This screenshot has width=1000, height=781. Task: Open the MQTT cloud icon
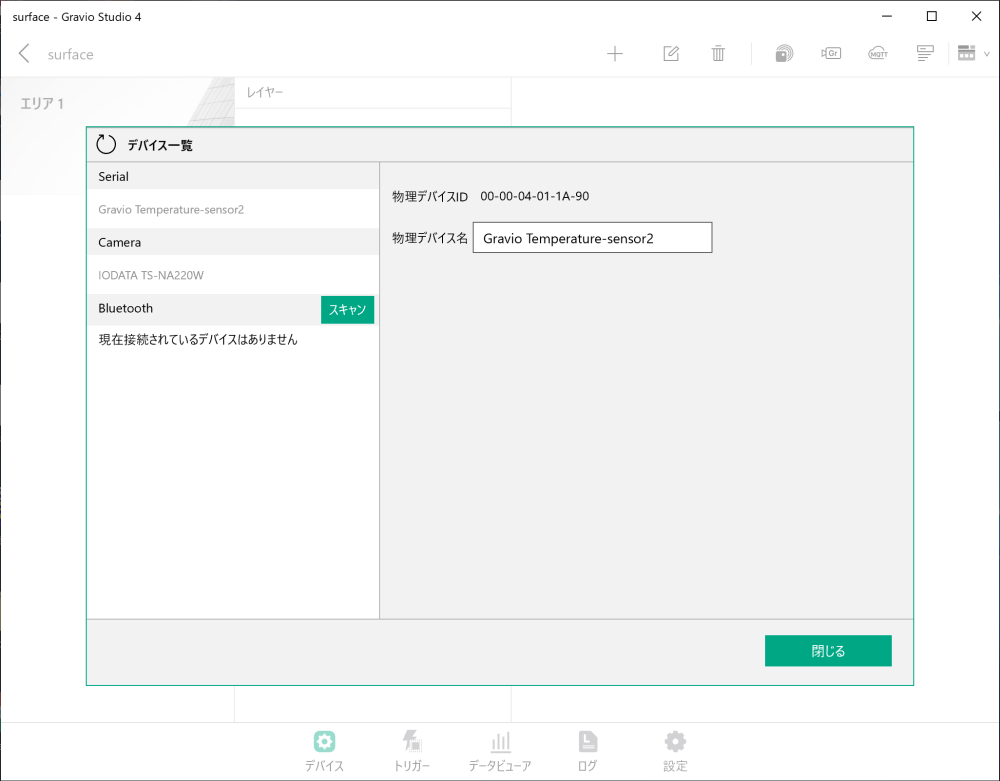[878, 54]
